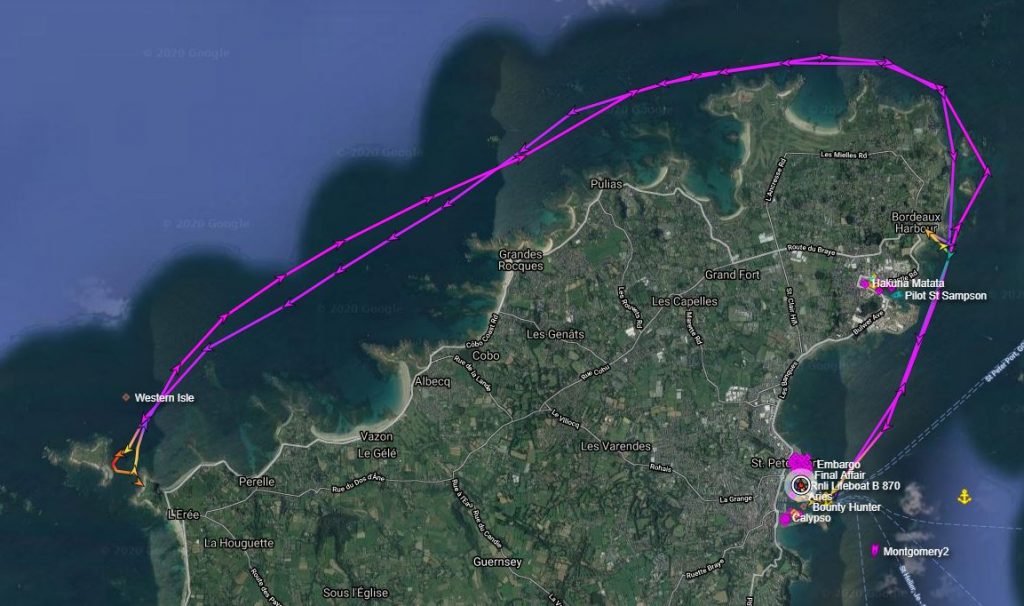The image size is (1024, 606).
Task: Click the Bordeaux Harbour place label
Action: [916, 223]
